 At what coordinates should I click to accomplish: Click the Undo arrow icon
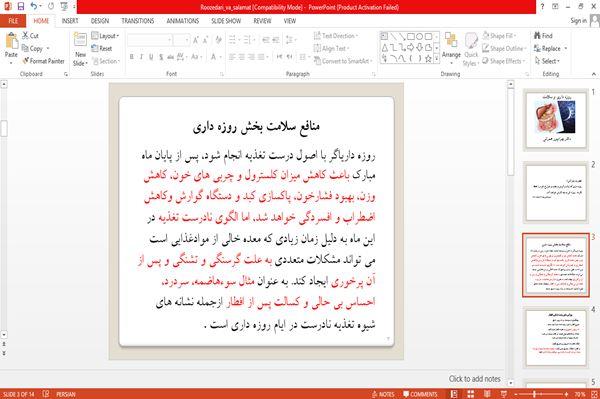pos(34,6)
